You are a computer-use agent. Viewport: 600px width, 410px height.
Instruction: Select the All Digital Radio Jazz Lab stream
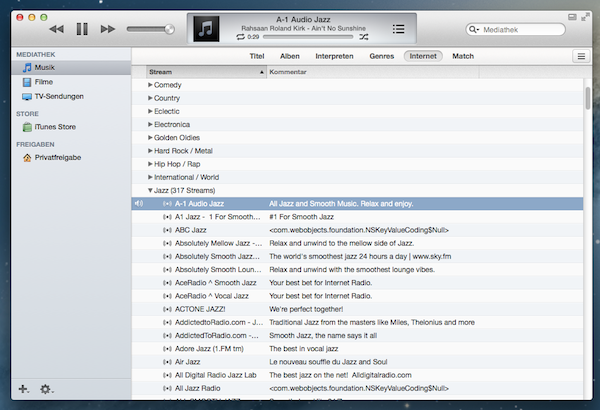[x=357, y=375]
